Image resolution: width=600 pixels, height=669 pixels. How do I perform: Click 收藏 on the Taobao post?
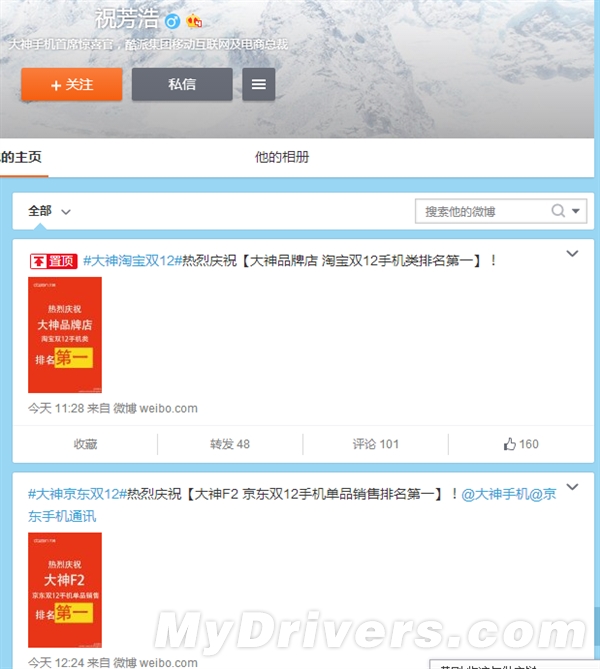click(85, 444)
